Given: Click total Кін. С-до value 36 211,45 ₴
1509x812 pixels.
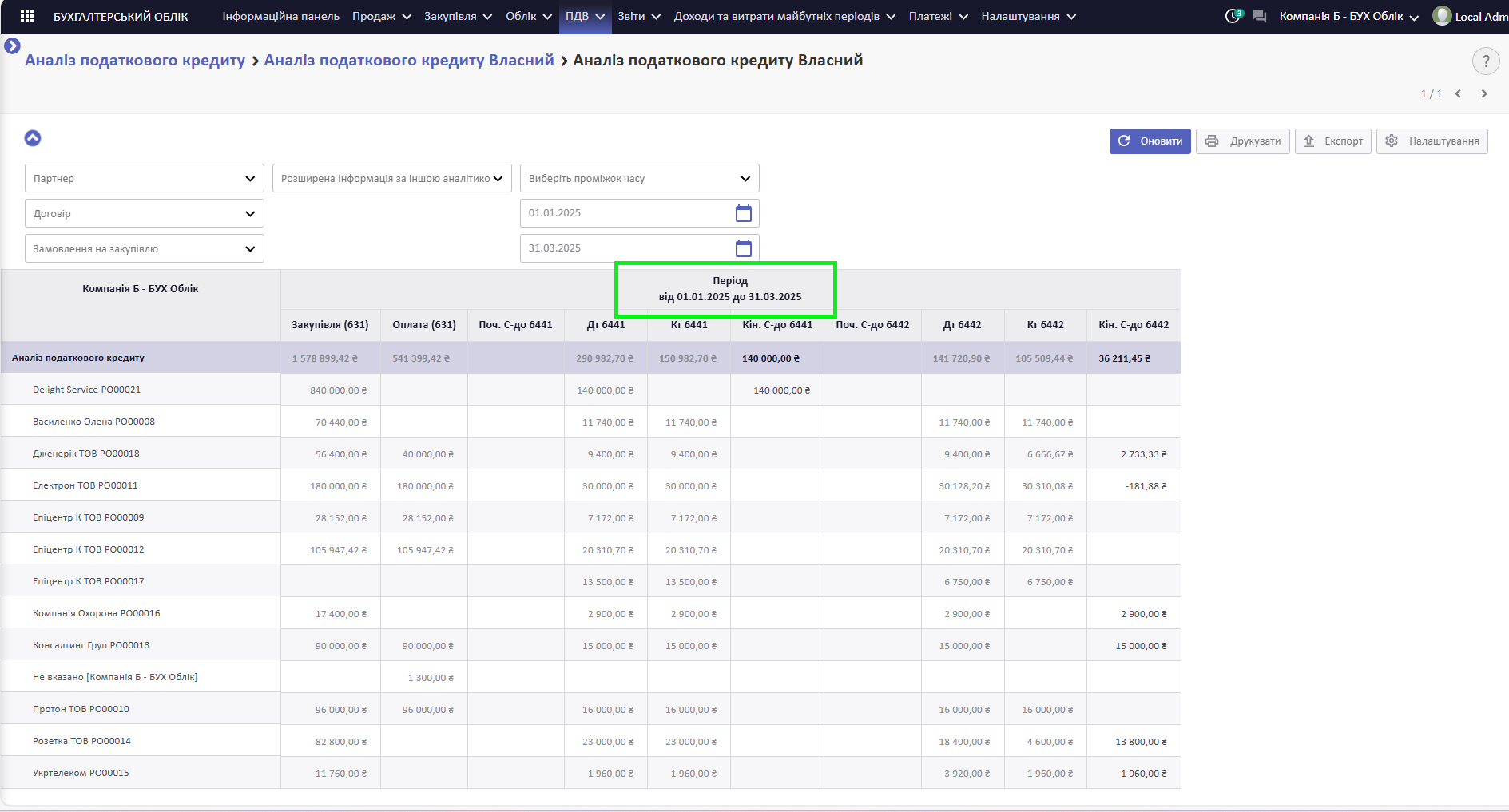Looking at the screenshot, I should pos(1124,358).
